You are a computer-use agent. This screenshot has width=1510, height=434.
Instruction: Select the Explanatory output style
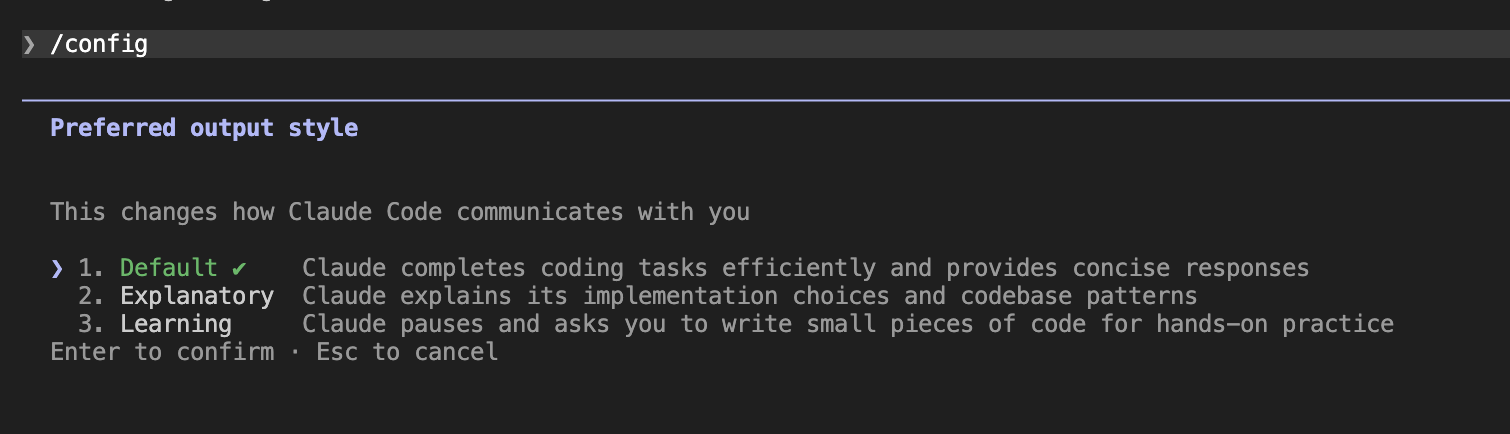196,296
